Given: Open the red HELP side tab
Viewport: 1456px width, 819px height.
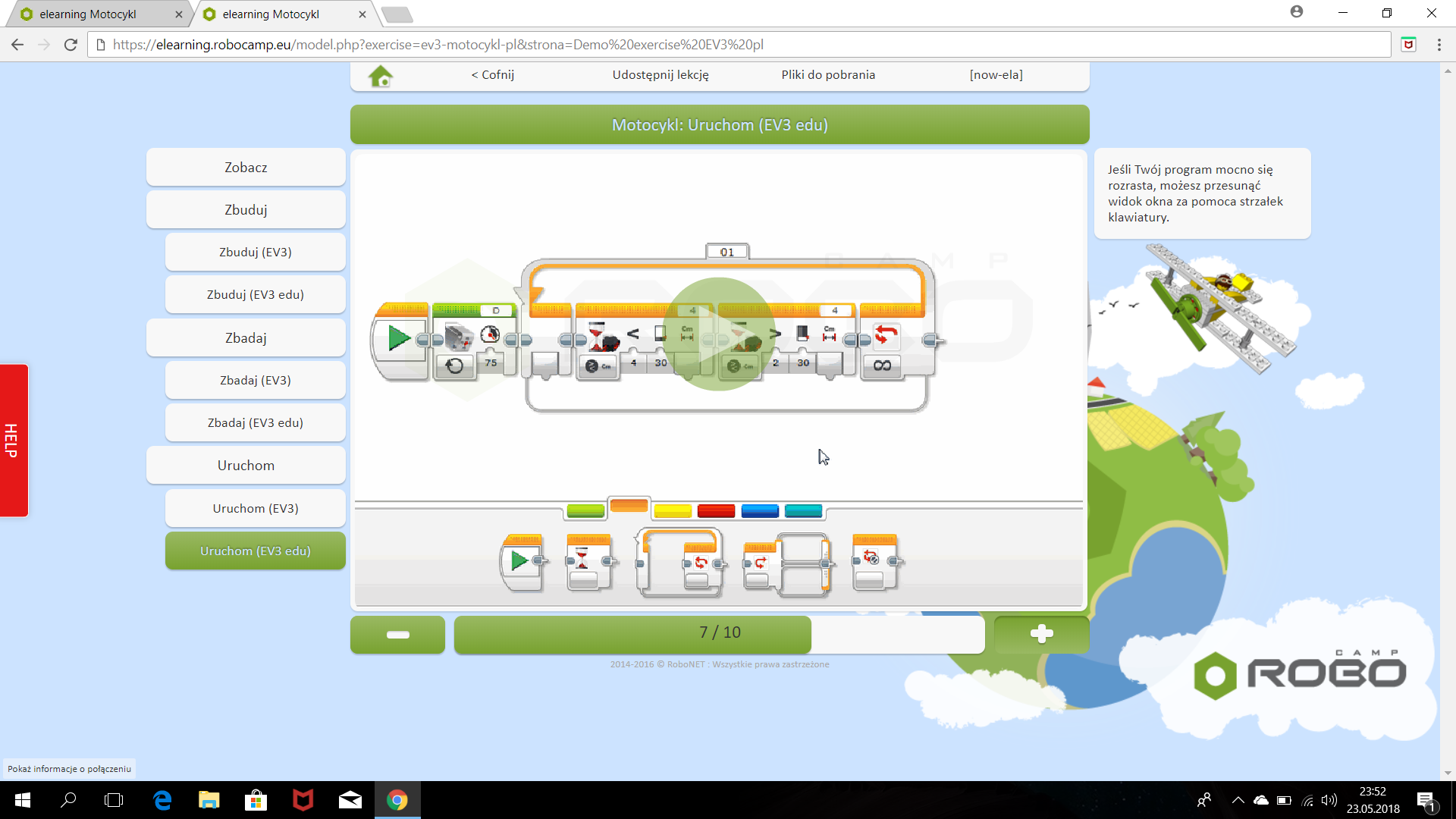Looking at the screenshot, I should pos(14,441).
